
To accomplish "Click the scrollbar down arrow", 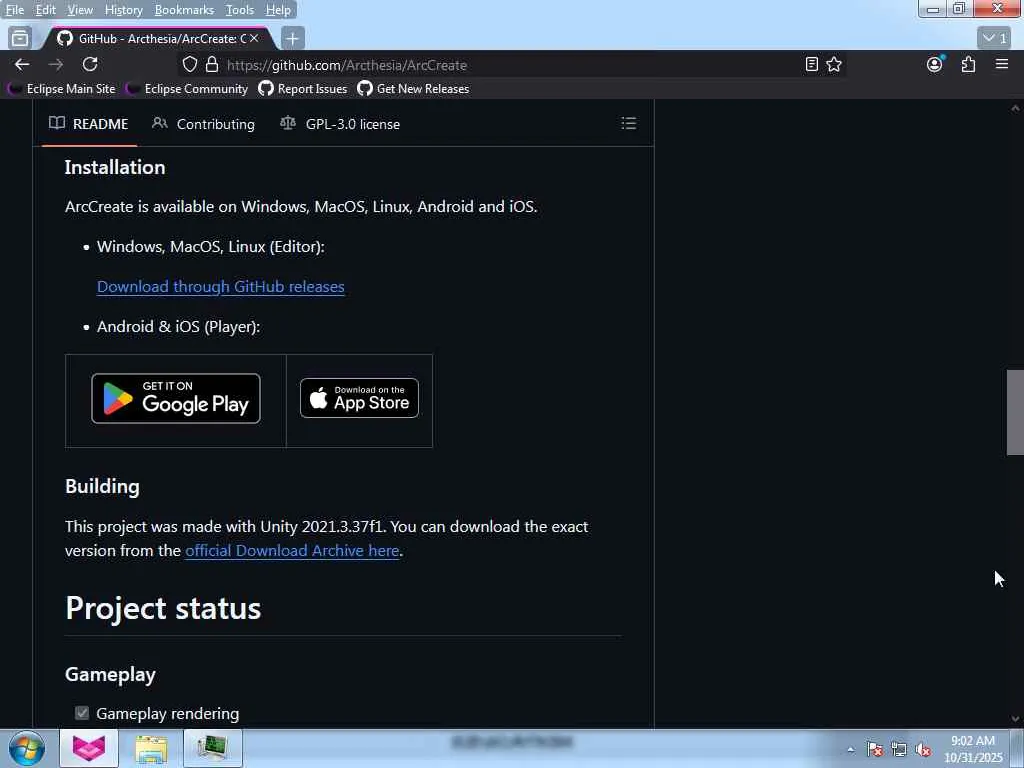I will (1015, 719).
